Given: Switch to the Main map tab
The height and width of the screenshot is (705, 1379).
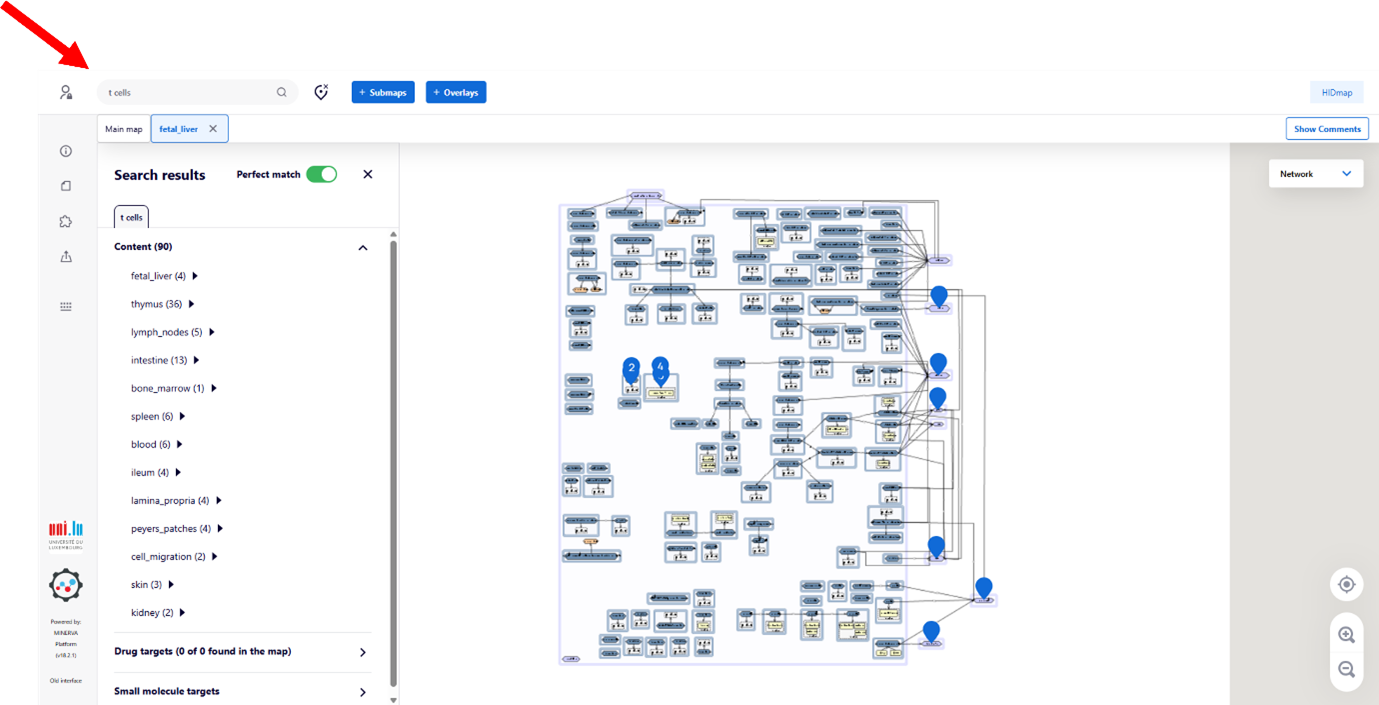Looking at the screenshot, I should coord(123,128).
